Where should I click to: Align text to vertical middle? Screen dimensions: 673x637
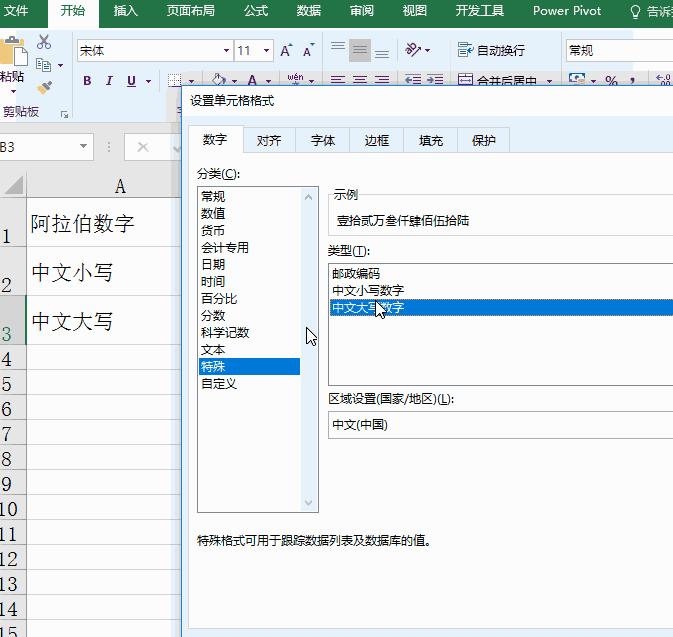pos(360,50)
